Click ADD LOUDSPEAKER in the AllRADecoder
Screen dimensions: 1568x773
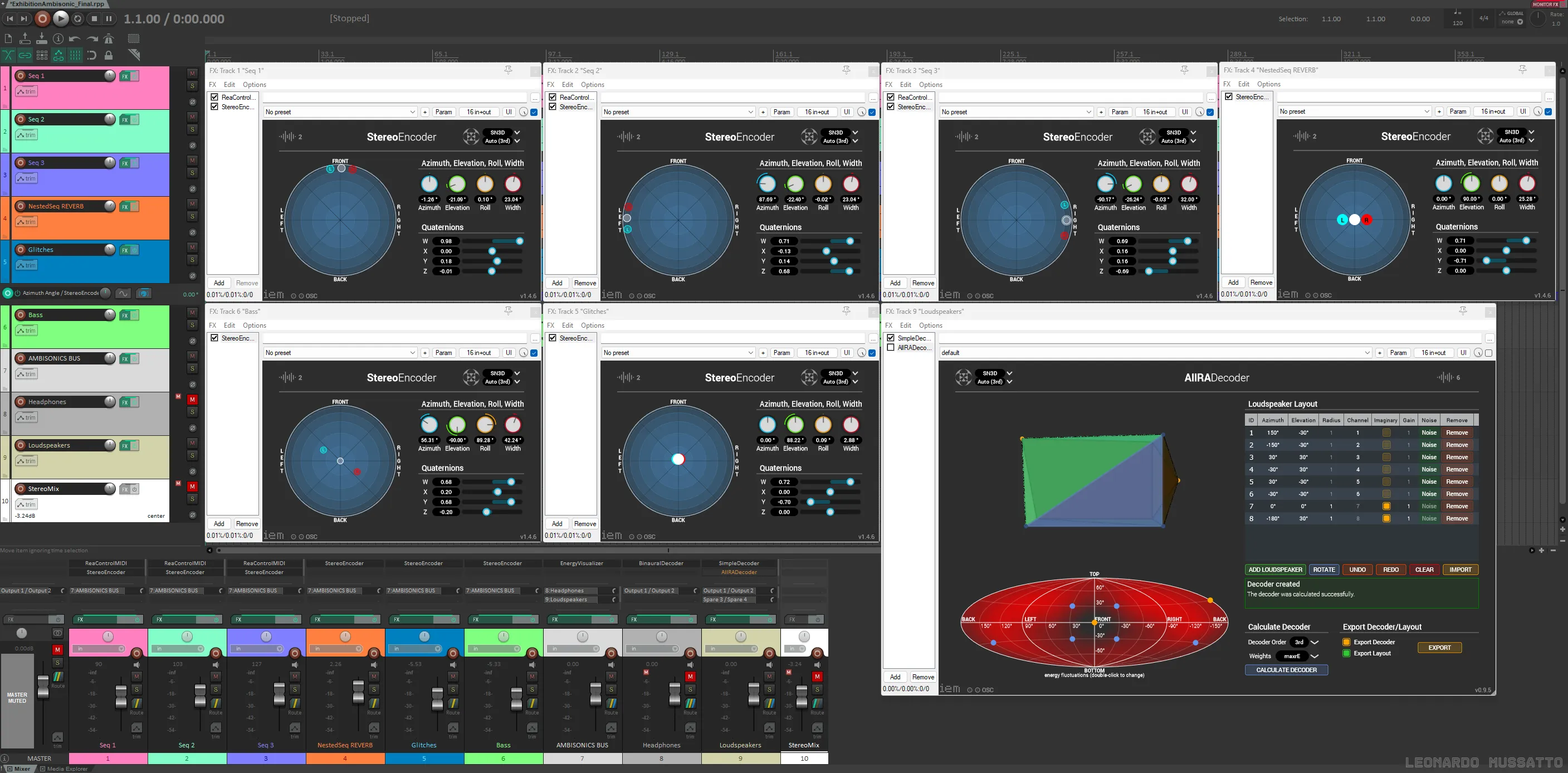point(1276,569)
